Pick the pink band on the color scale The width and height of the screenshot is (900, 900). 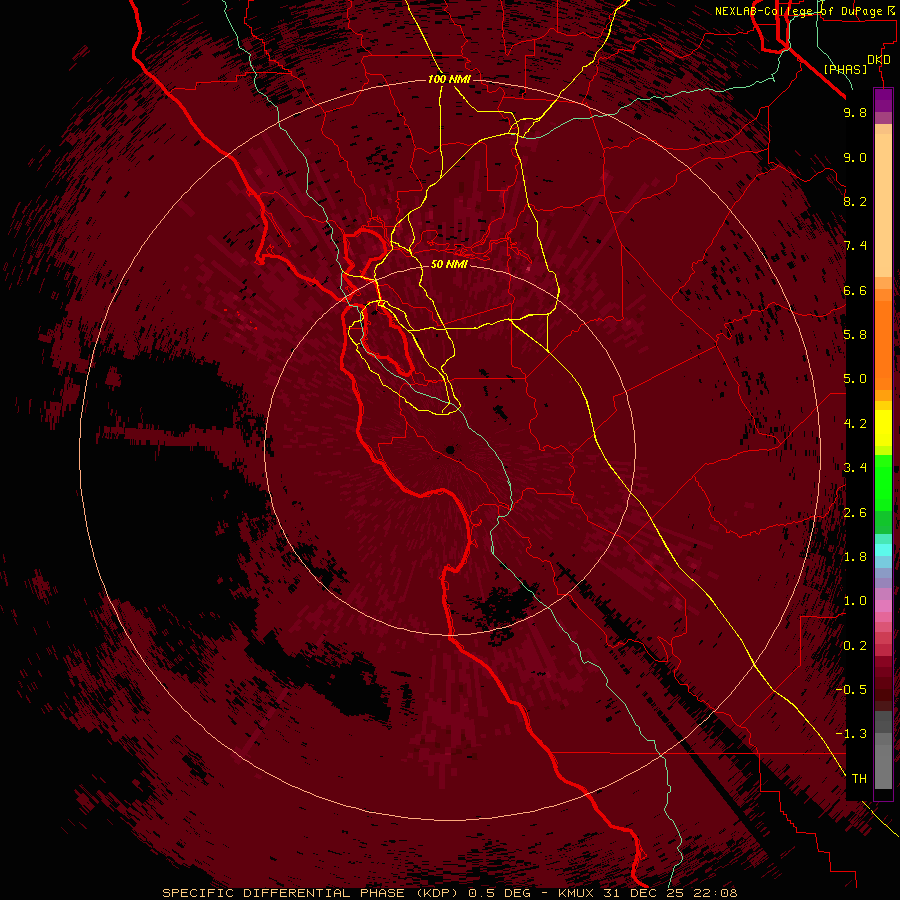click(x=883, y=606)
